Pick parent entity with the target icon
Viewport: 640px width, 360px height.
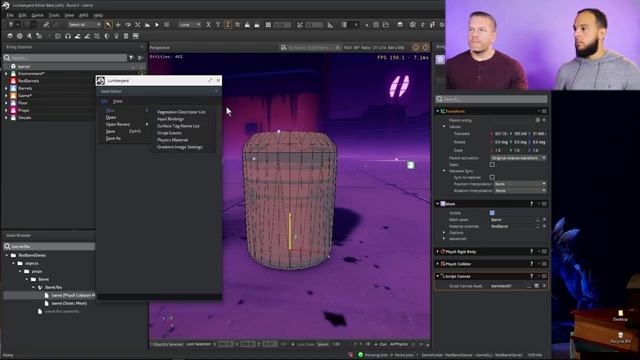pyautogui.click(x=538, y=120)
